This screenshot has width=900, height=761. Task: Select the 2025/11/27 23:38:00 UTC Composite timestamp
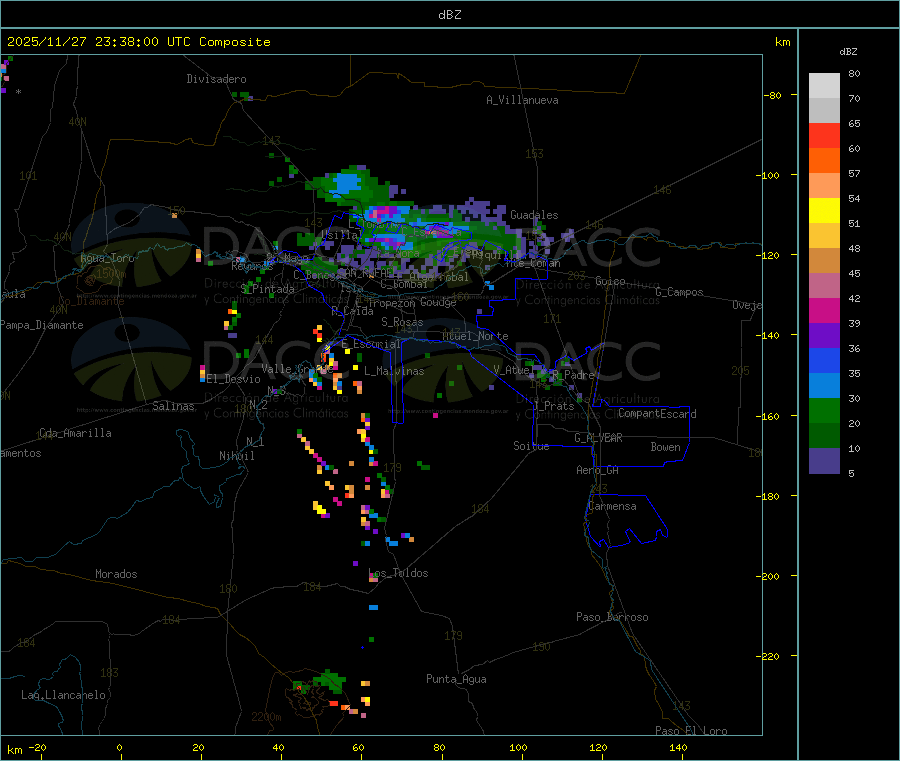pyautogui.click(x=138, y=42)
